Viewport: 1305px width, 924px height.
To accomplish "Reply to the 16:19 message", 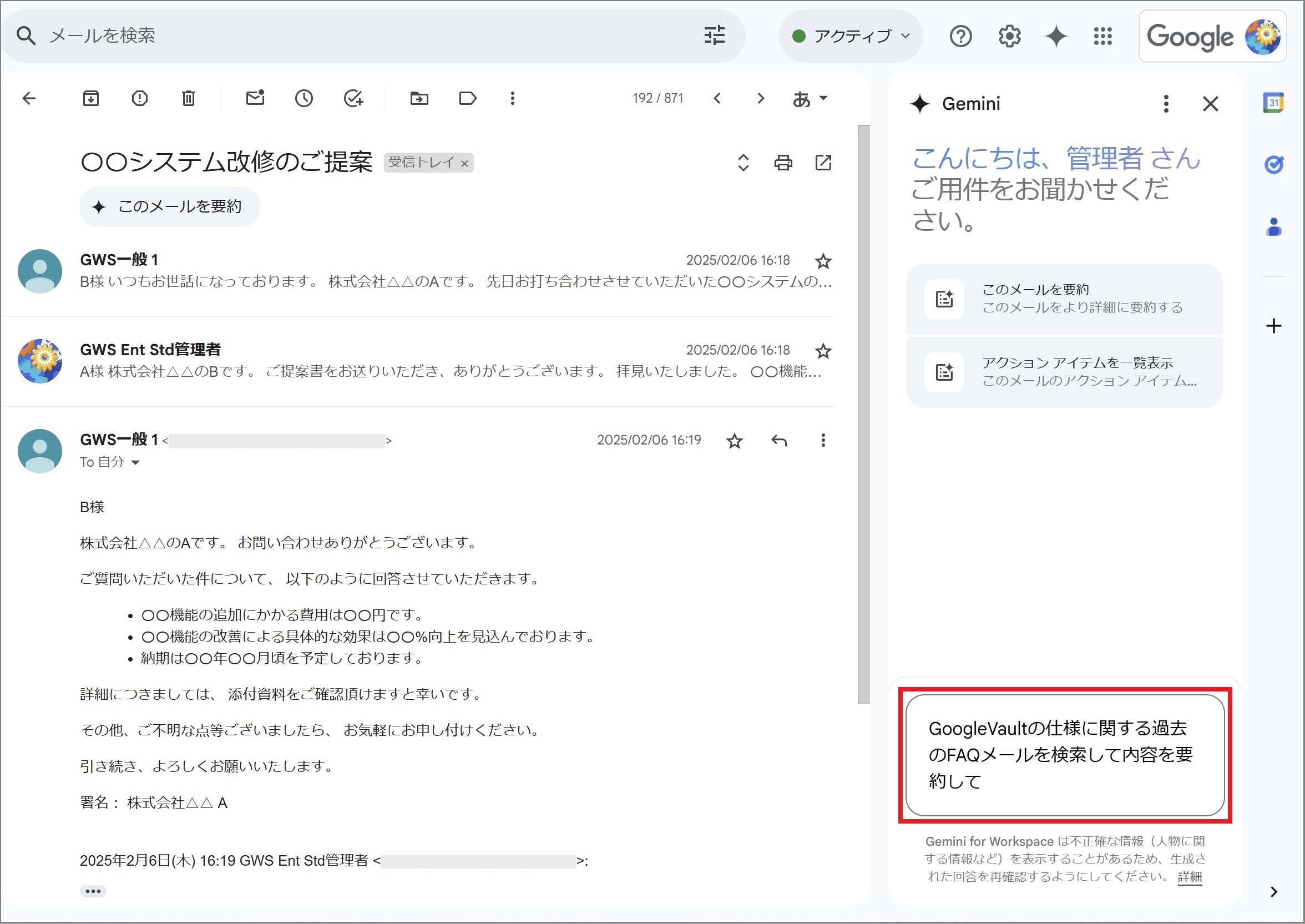I will point(779,441).
